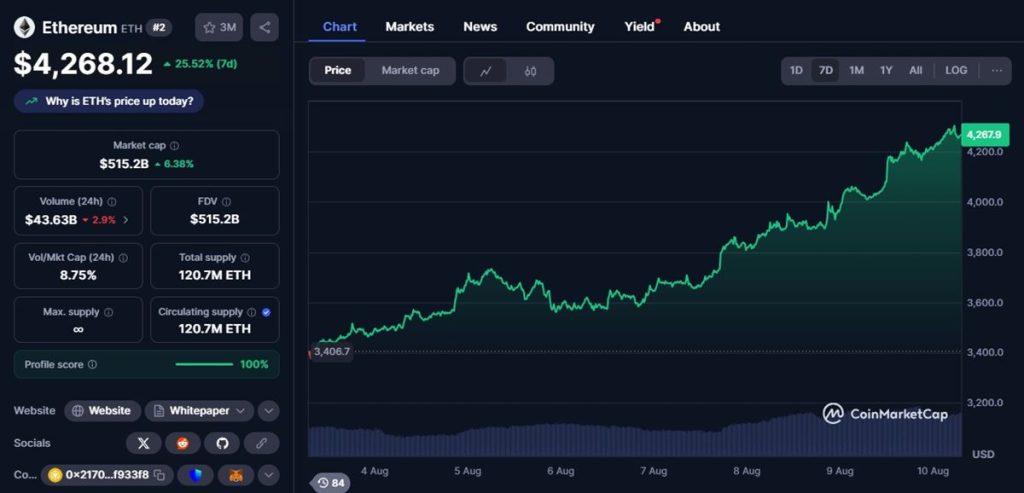
Task: Click the info icon next to Market cap
Action: coord(174,146)
